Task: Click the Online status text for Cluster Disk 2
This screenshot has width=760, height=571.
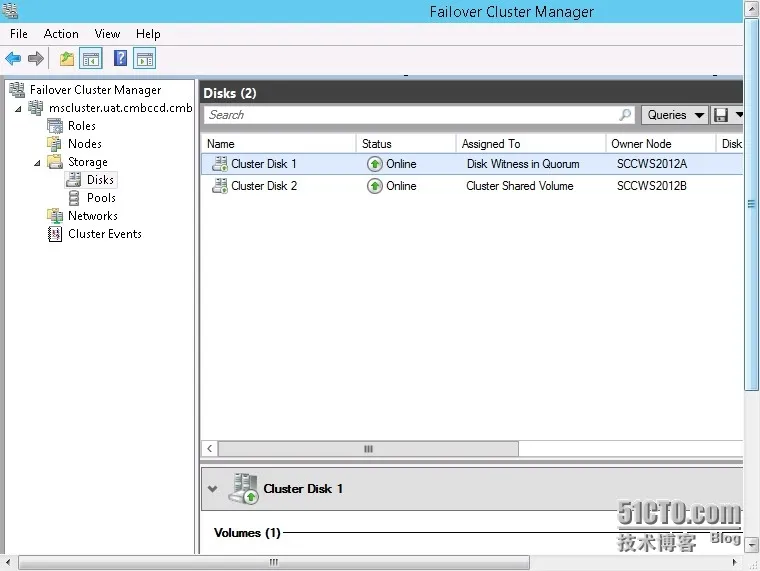Action: click(x=401, y=186)
